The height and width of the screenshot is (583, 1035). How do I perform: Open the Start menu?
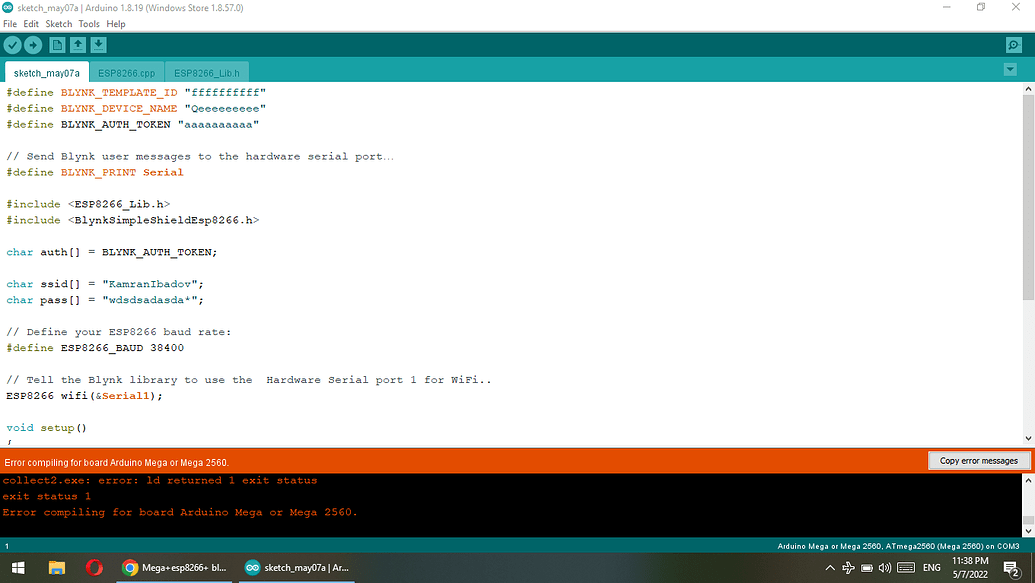pos(18,567)
